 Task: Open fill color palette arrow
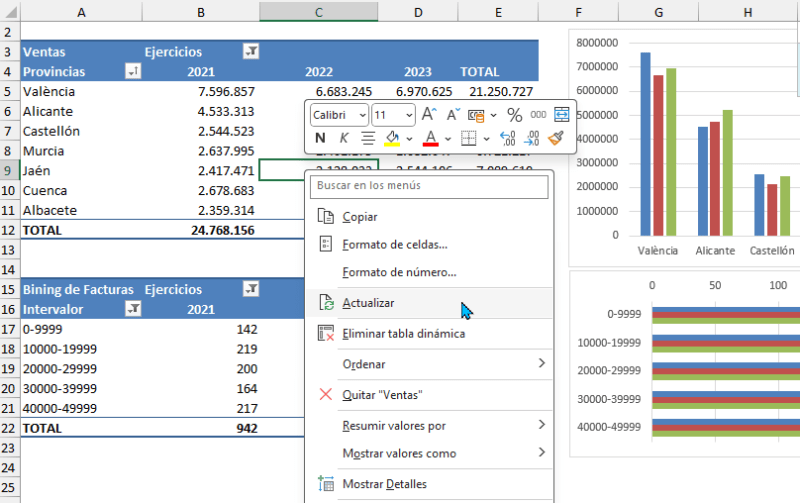[409, 138]
